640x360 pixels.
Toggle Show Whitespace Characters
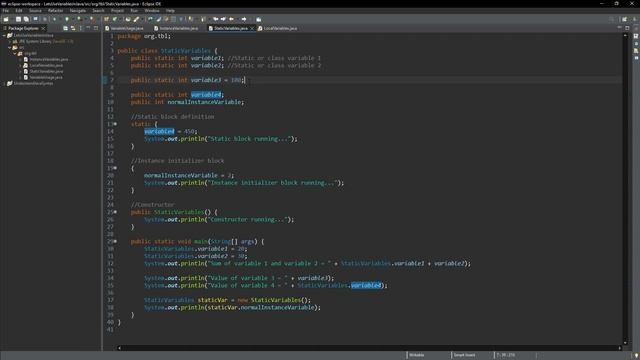tap(181, 19)
